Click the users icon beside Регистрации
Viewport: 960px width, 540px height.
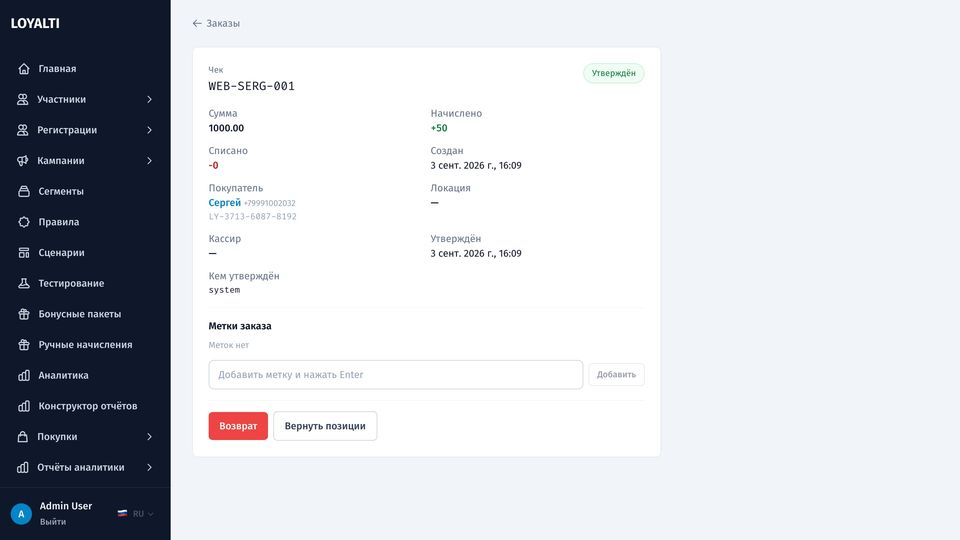coord(23,130)
